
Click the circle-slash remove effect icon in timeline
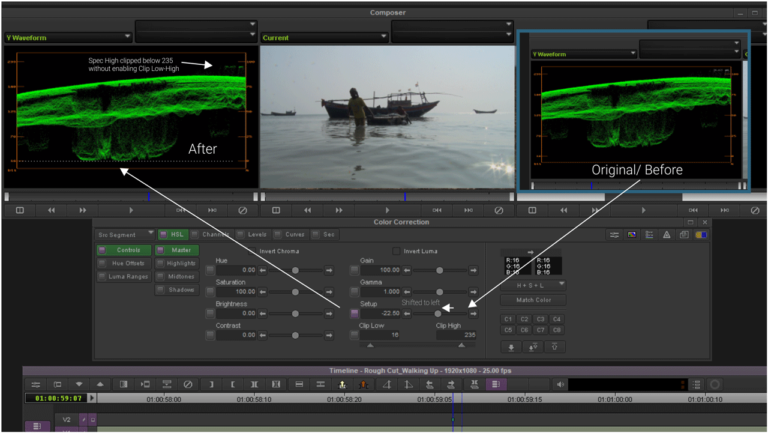coord(188,385)
